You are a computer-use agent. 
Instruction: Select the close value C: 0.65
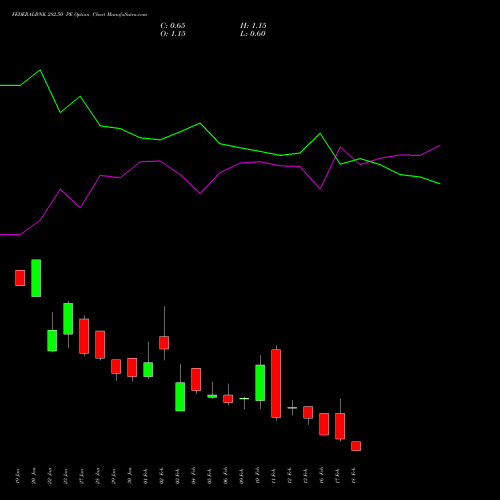173,25
